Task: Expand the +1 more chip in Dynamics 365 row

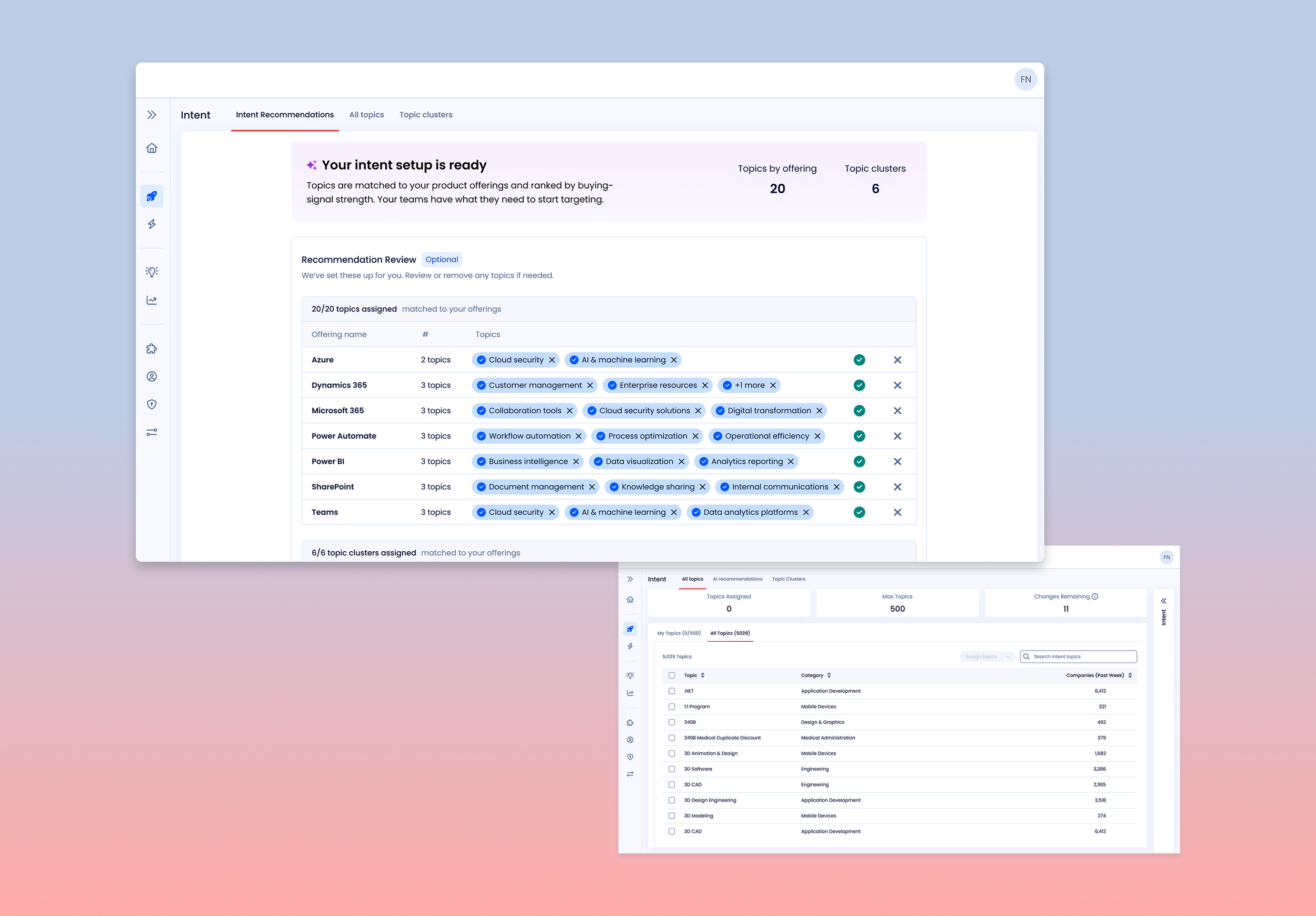Action: (750, 385)
